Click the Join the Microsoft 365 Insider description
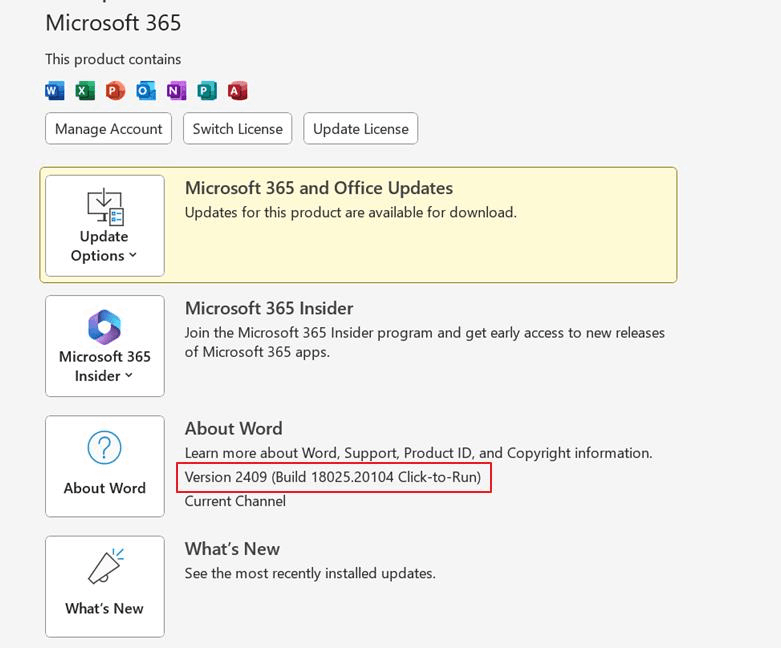This screenshot has width=781, height=649. (425, 342)
